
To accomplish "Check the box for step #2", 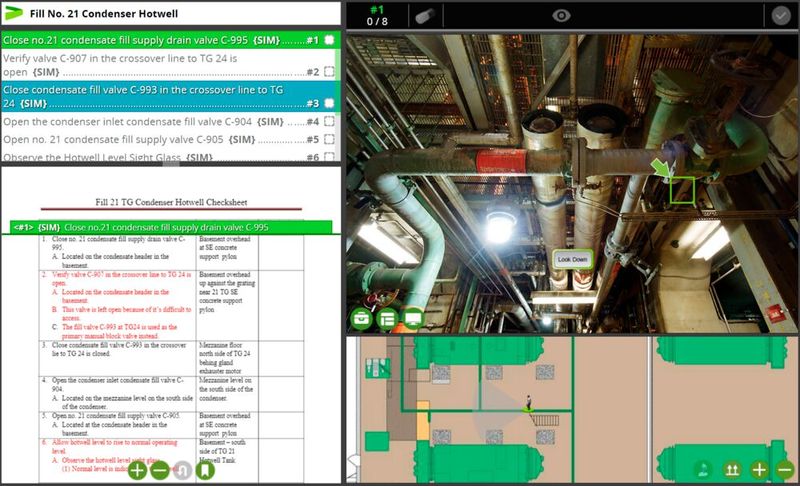I will coord(329,72).
